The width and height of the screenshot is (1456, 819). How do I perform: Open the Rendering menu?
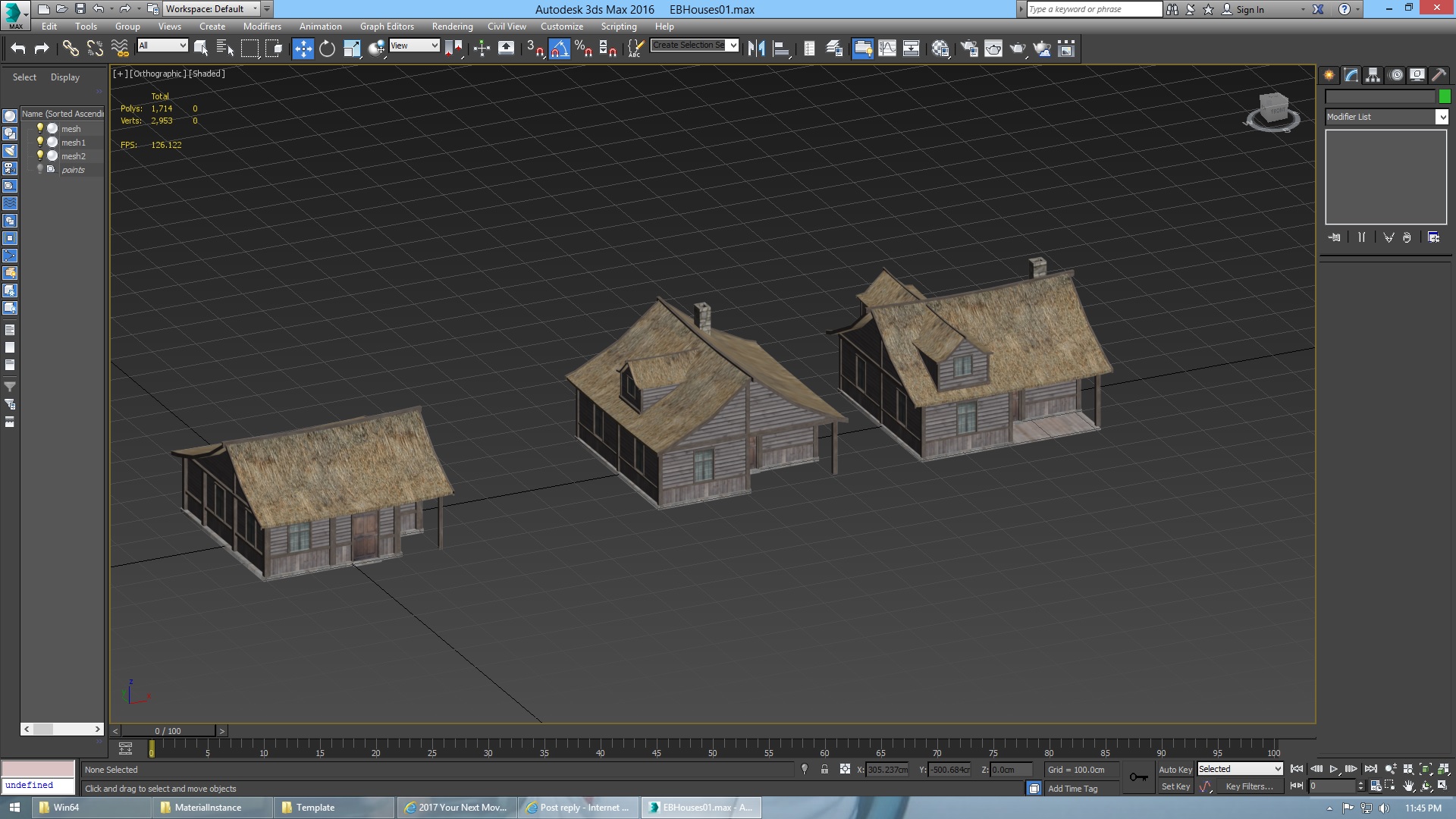tap(452, 26)
